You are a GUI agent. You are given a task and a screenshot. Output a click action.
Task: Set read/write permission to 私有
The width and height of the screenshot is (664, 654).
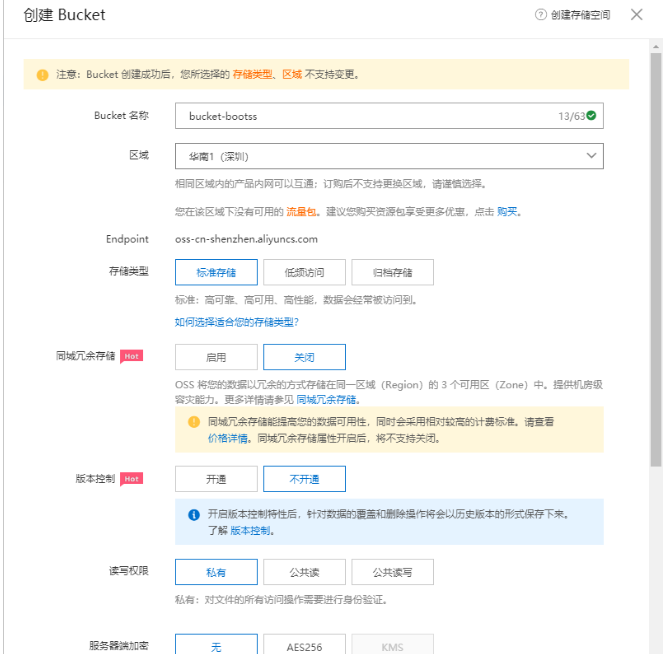coord(216,572)
